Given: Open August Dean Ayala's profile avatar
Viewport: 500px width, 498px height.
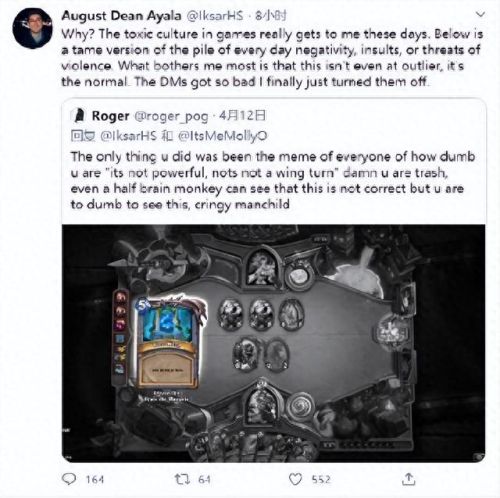Looking at the screenshot, I should (33, 28).
